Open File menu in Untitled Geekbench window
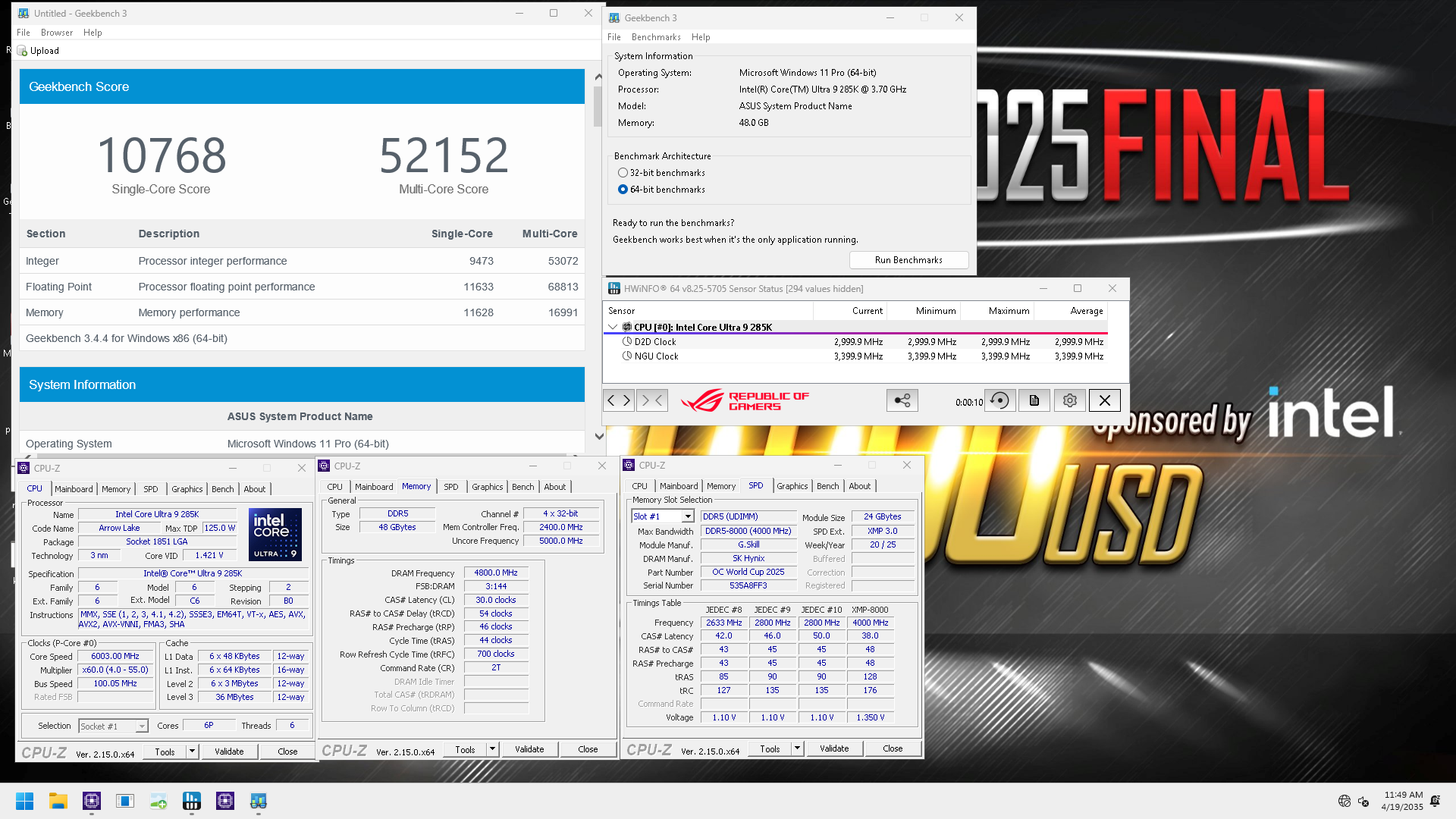1456x819 pixels. [x=24, y=33]
